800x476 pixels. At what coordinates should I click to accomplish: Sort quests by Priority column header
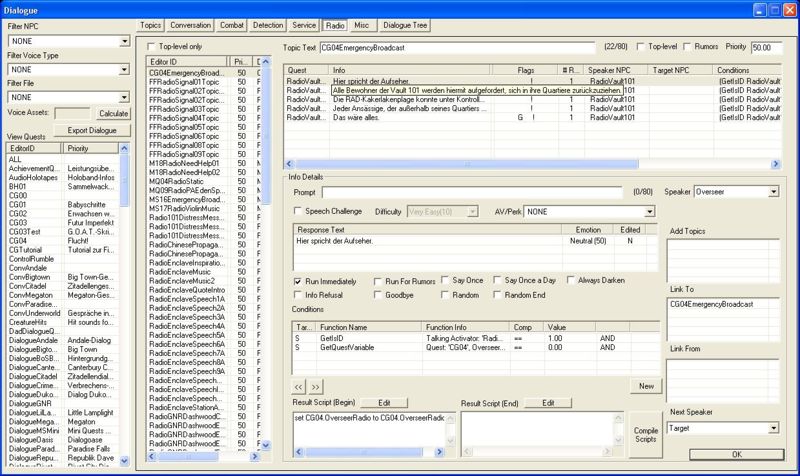90,148
